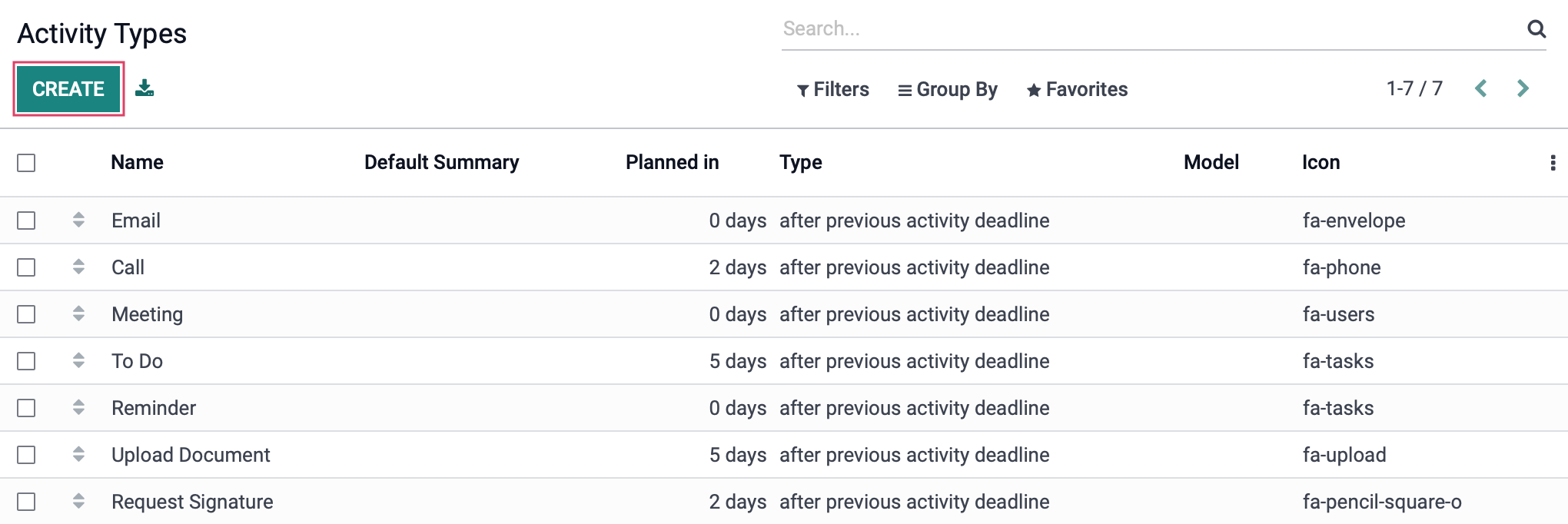Viewport: 1568px width, 524px height.
Task: Sort by the Model column header
Action: (x=1211, y=162)
